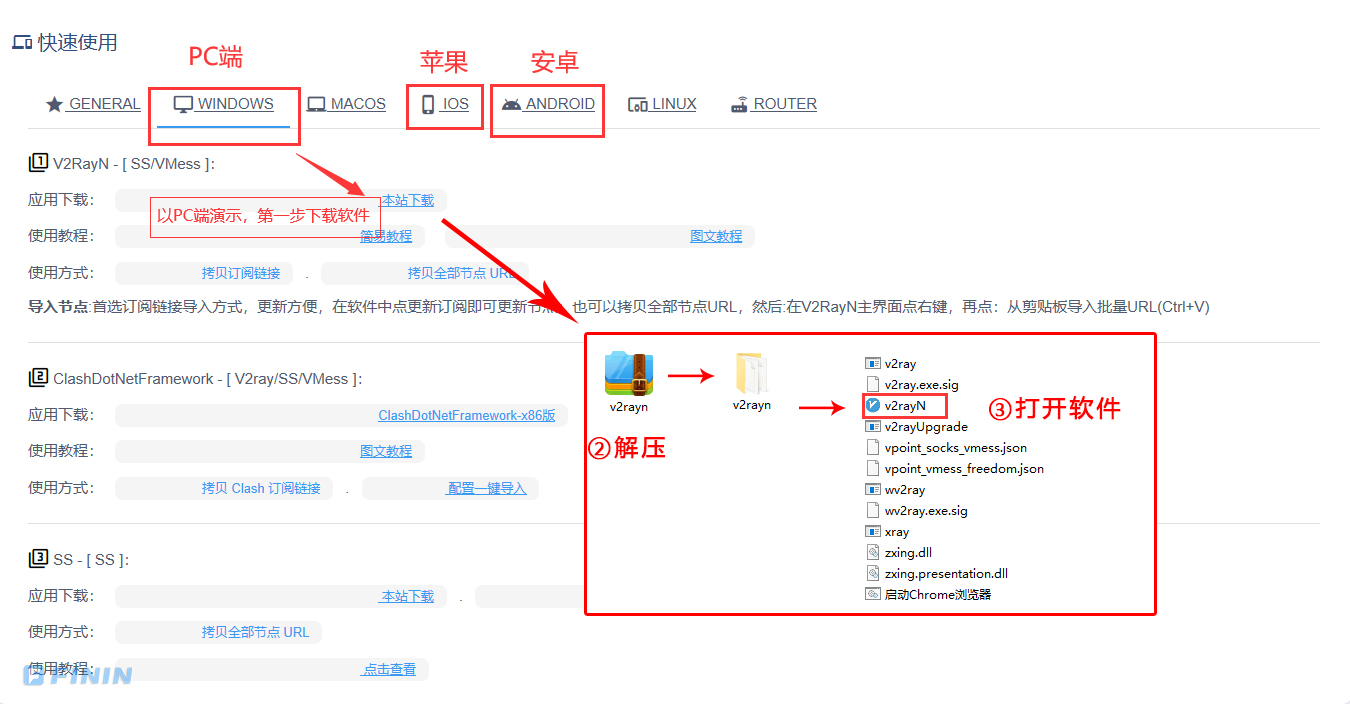Viewport: 1350px width, 704px height.
Task: Select the 启动Chrome浏览器 file
Action: (928, 595)
